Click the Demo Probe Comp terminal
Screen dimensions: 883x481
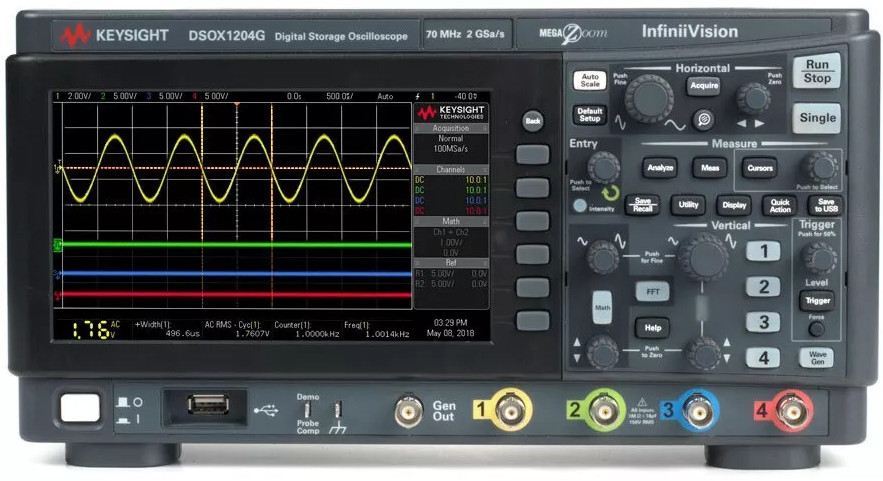coord(308,409)
